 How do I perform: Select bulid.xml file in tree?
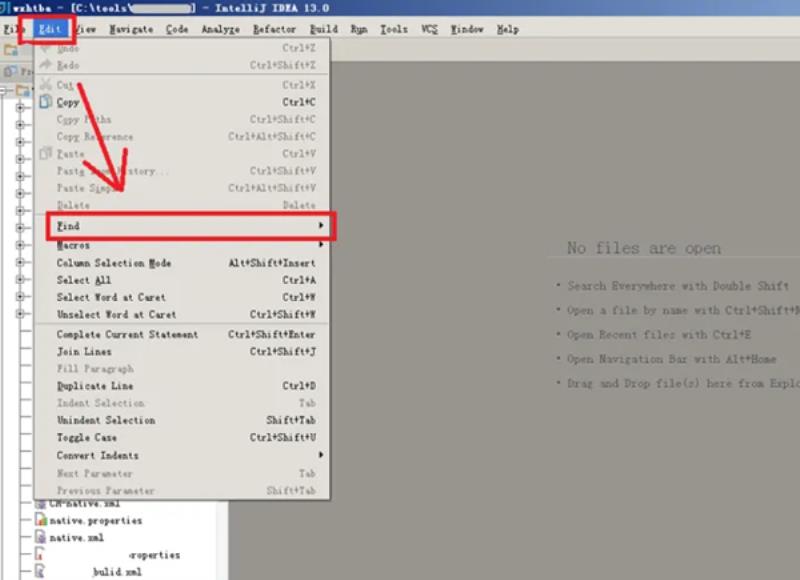click(x=117, y=572)
